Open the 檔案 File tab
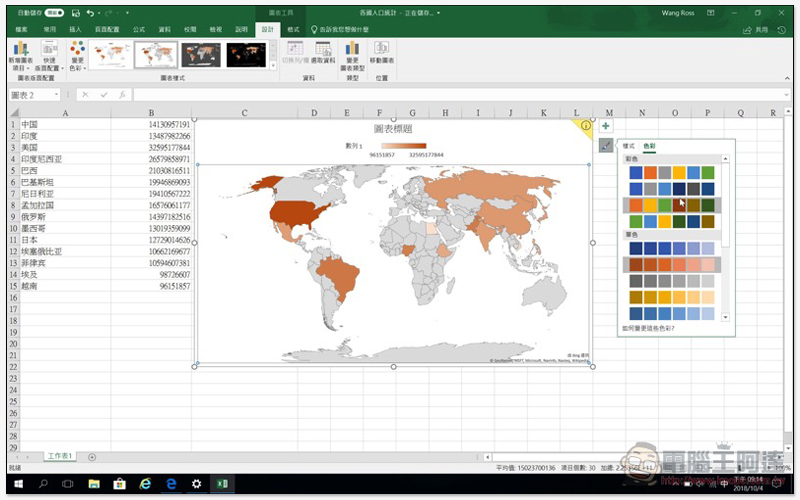The width and height of the screenshot is (800, 500). [x=21, y=30]
